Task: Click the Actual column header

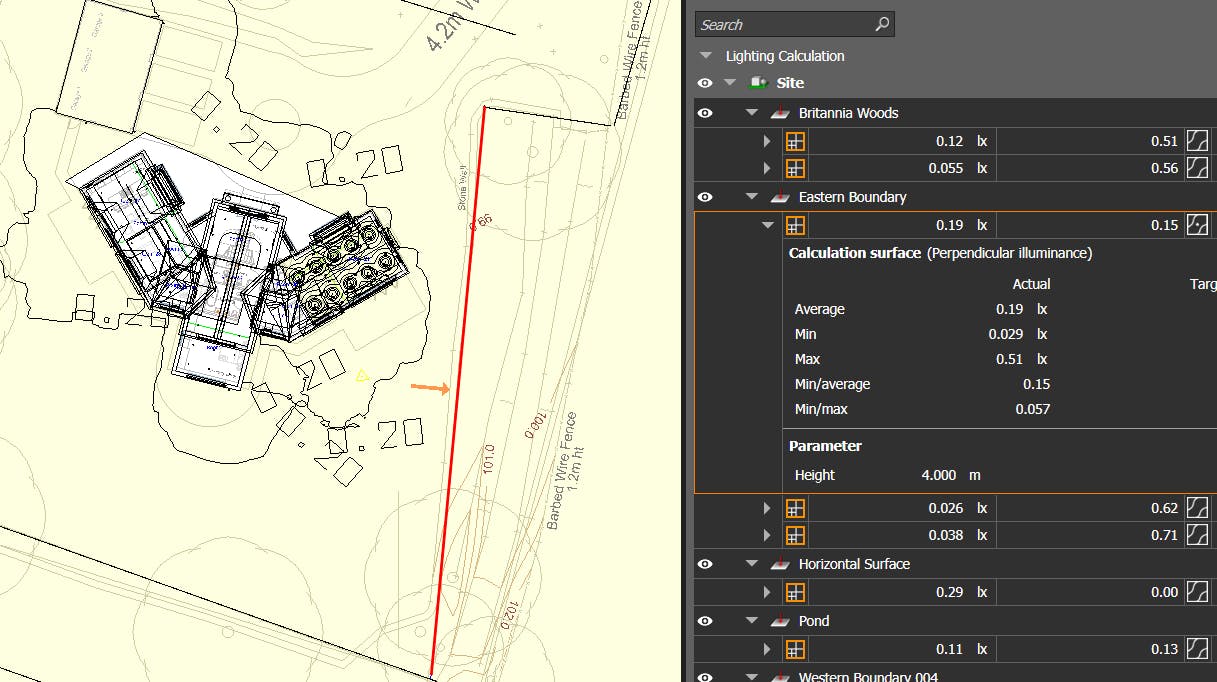Action: coord(1031,284)
